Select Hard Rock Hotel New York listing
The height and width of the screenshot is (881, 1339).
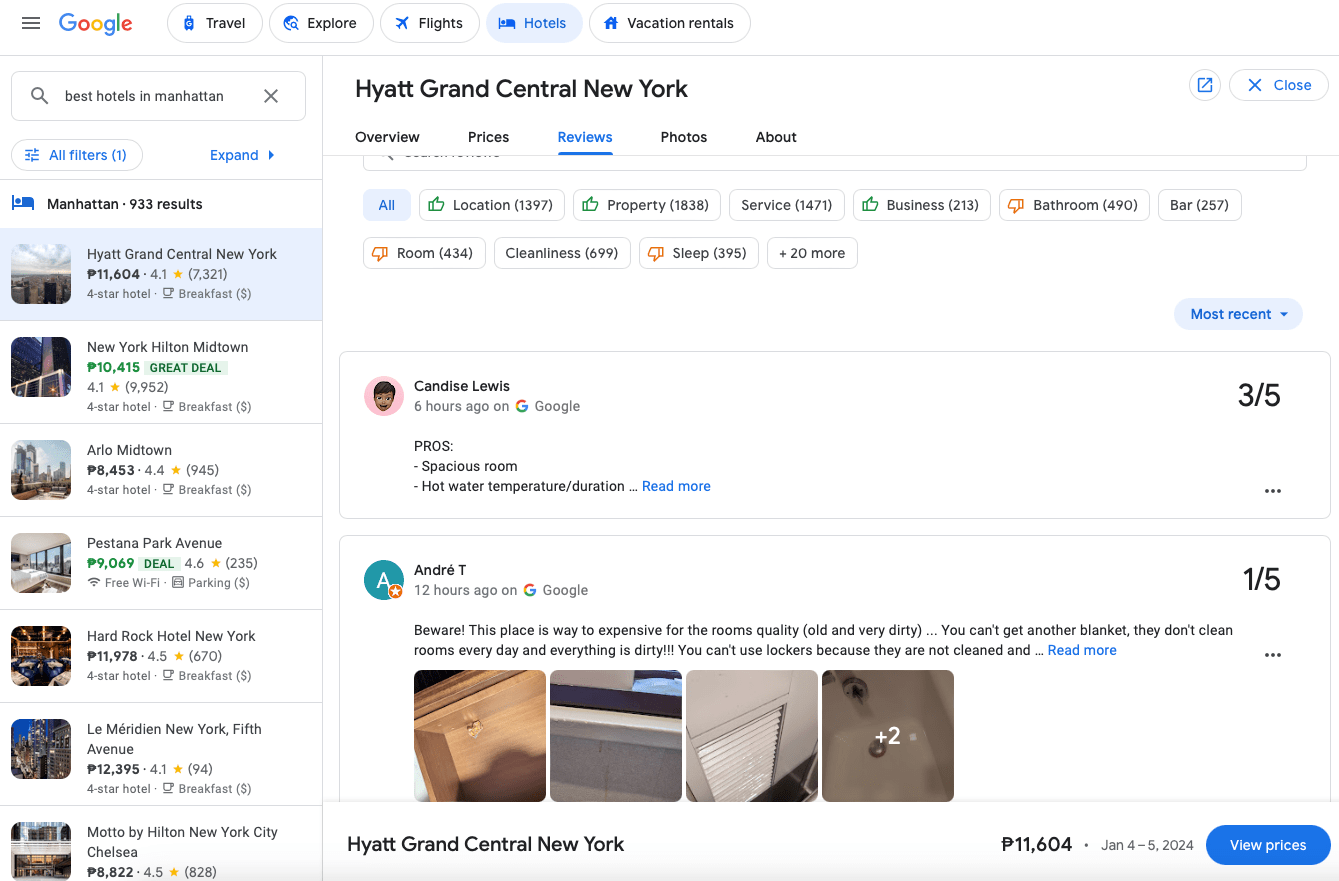tap(161, 656)
